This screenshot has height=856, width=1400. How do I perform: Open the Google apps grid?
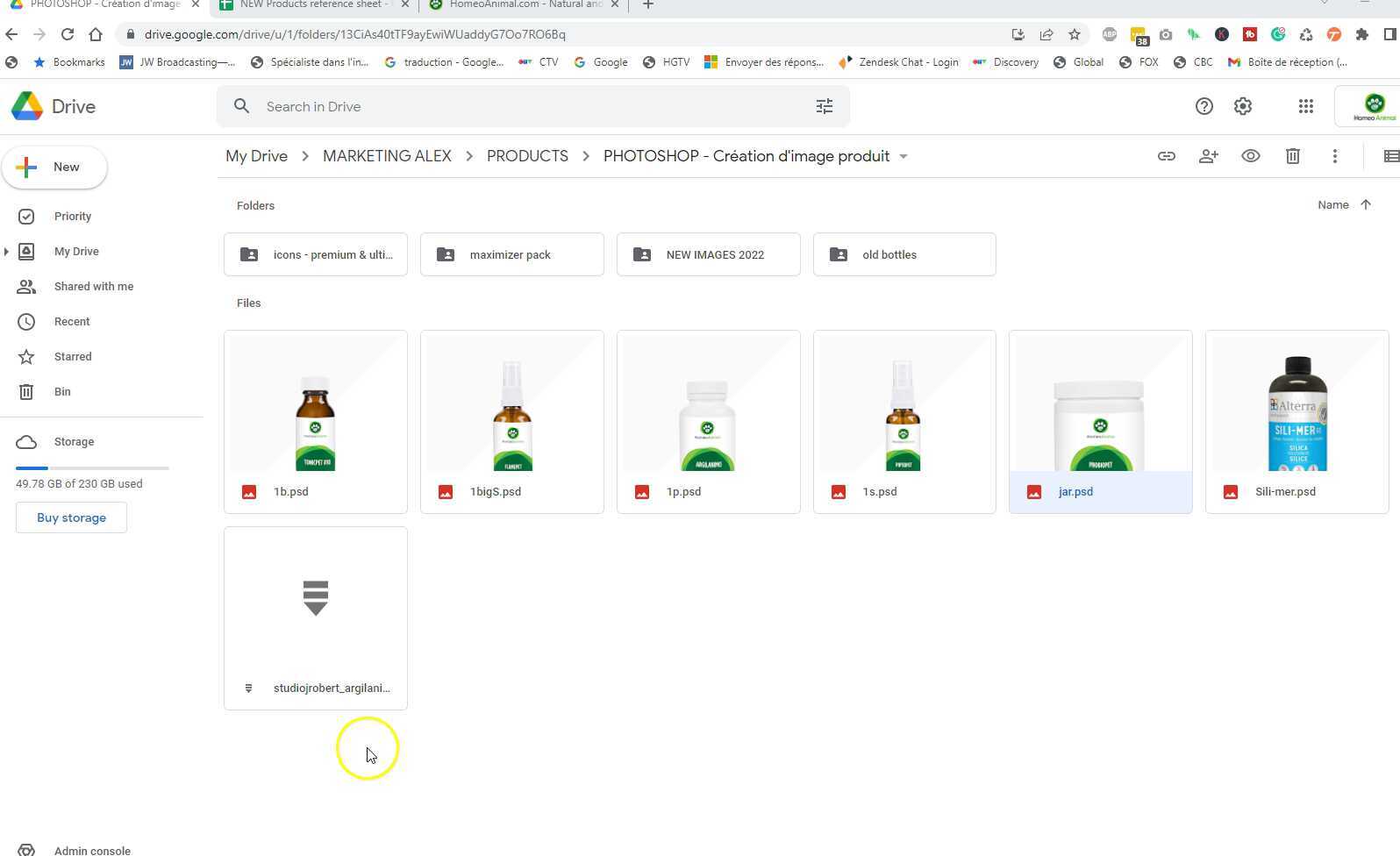[x=1305, y=106]
